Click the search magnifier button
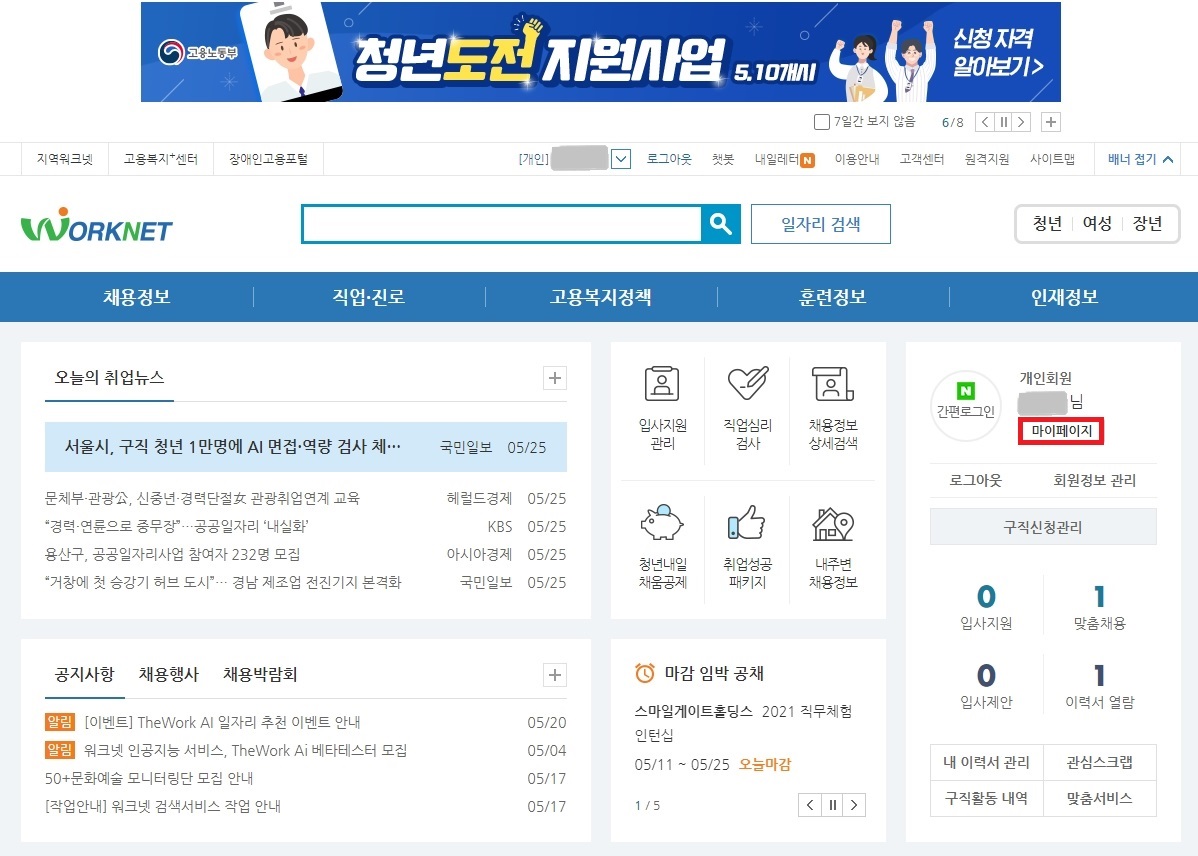This screenshot has width=1198, height=856. (x=720, y=224)
